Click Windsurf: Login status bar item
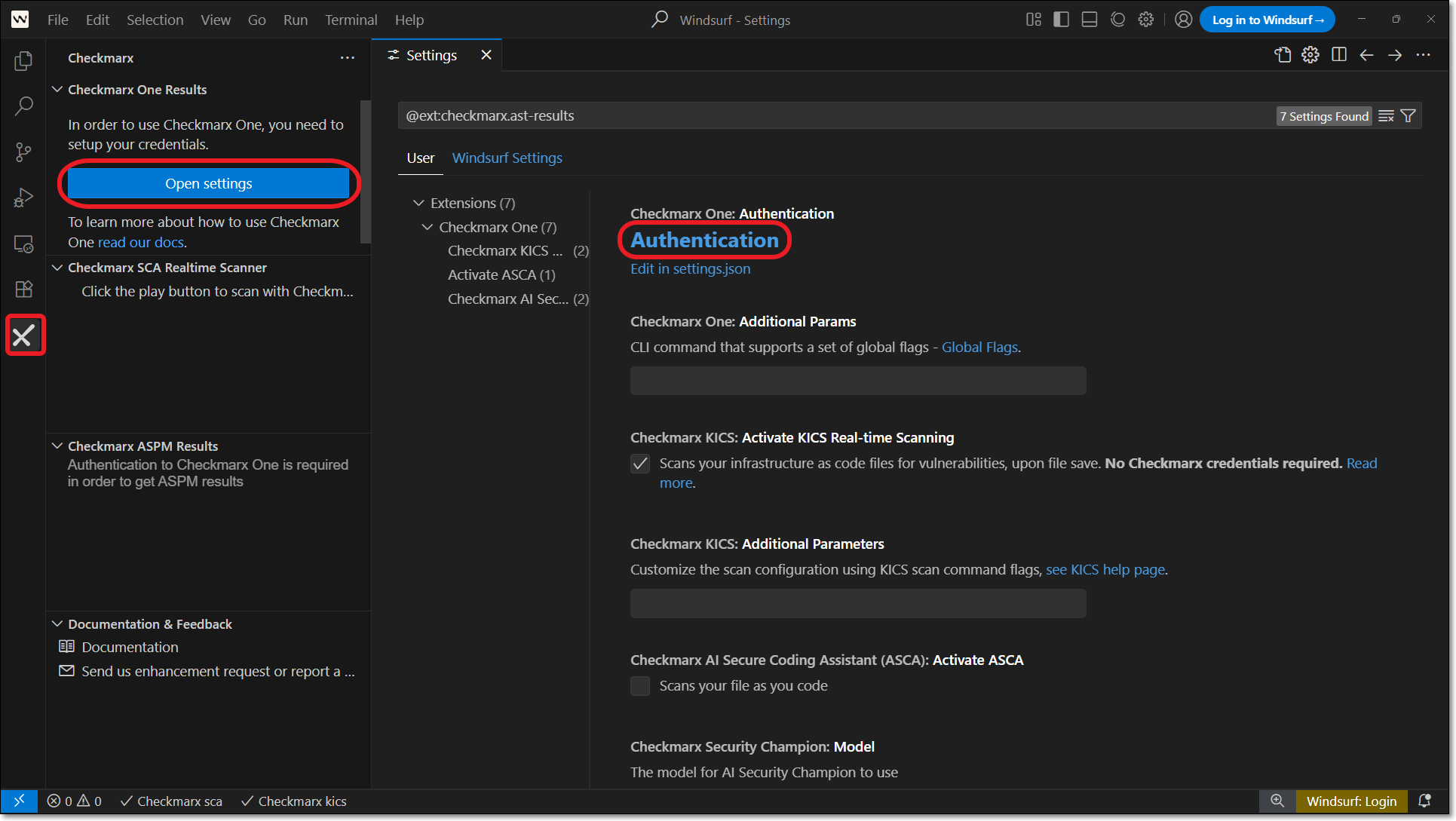1456x821 pixels. pyautogui.click(x=1351, y=801)
